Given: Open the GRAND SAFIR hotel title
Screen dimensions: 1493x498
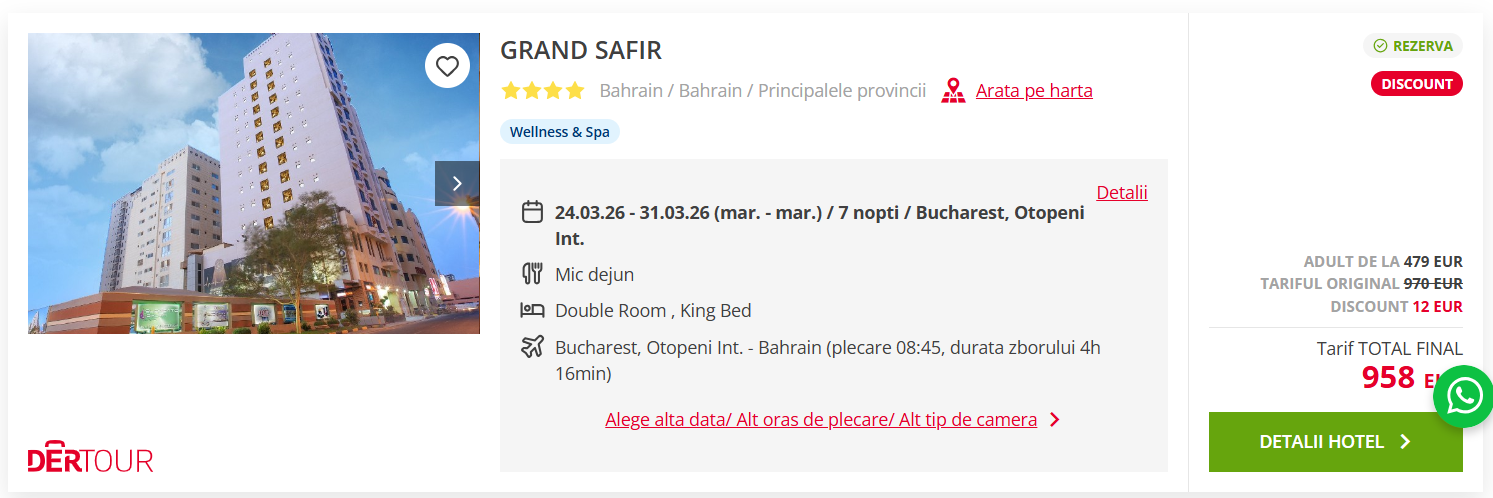Looking at the screenshot, I should coord(581,50).
